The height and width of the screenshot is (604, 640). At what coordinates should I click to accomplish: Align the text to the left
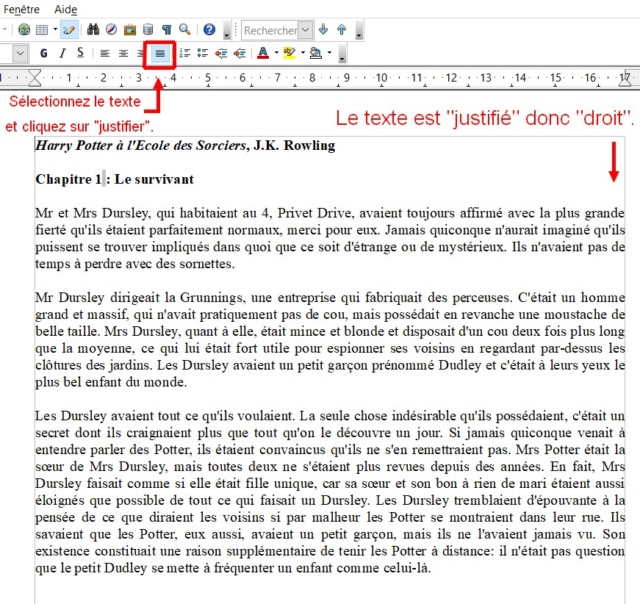pyautogui.click(x=105, y=53)
